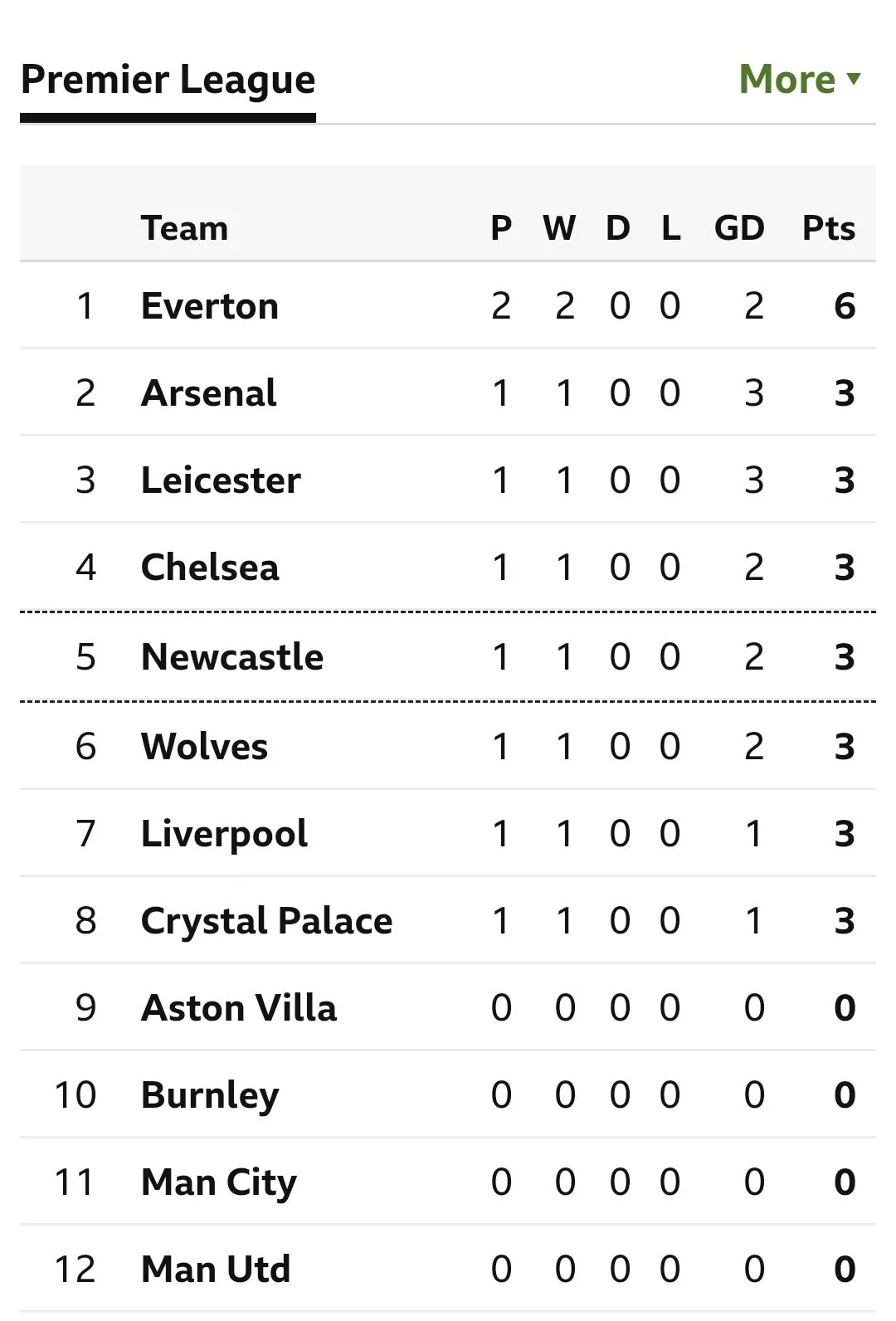The height and width of the screenshot is (1321, 896).
Task: Click the Wolves team name
Action: pos(204,747)
